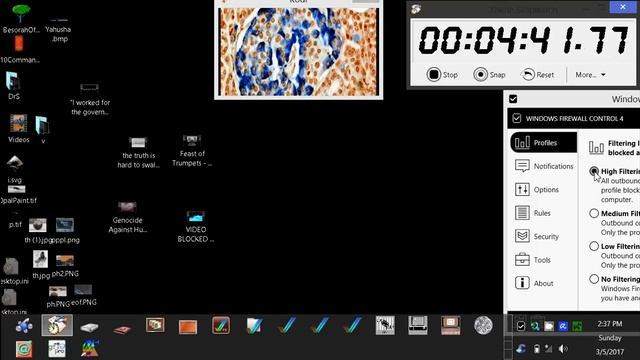Open the DrS folder on desktop
Viewport: 640px width, 360px height.
pyautogui.click(x=13, y=86)
